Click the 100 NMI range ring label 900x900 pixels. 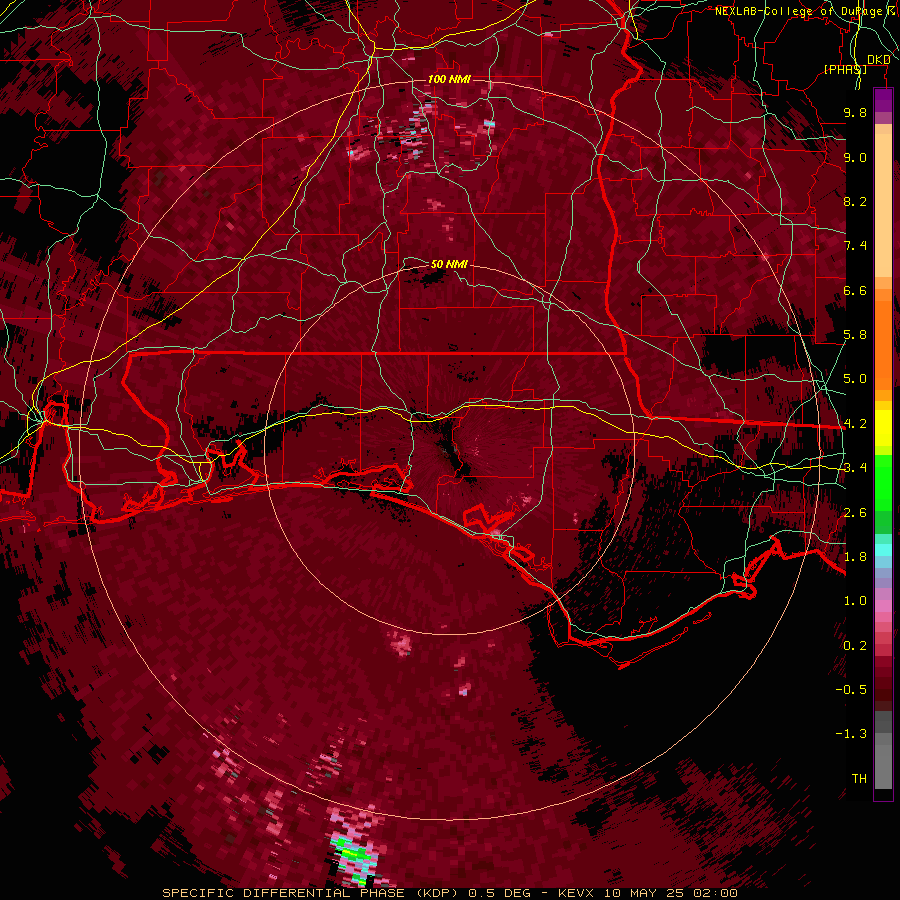[449, 79]
